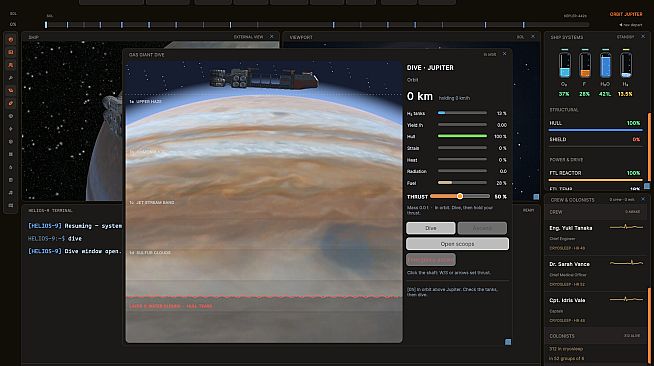Close the Crew & Colonists panel
The height and width of the screenshot is (366, 654).
coord(643,199)
